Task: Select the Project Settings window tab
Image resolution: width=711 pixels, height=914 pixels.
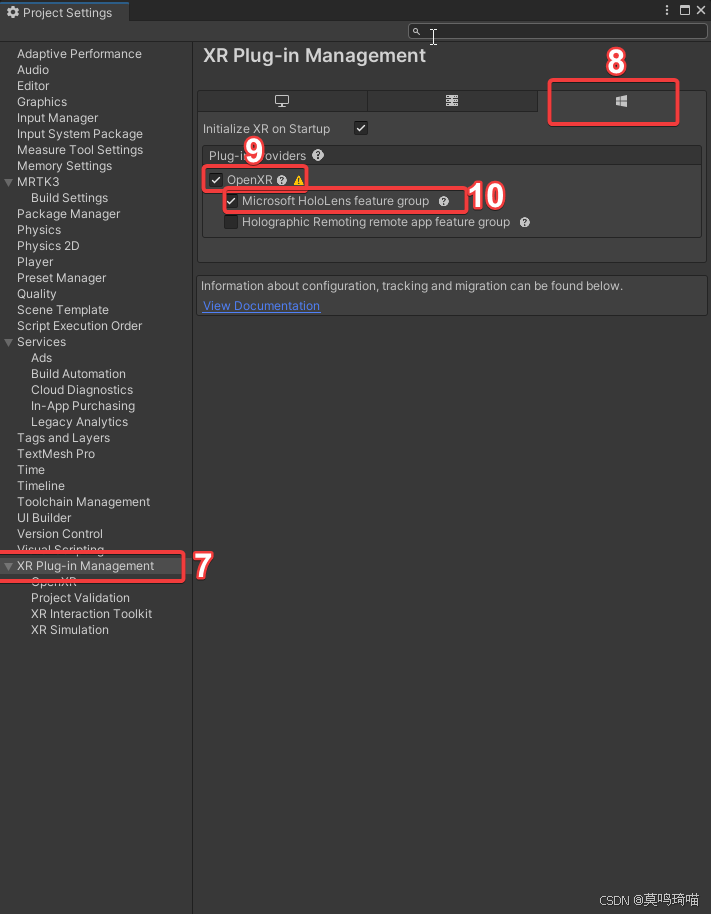Action: (x=65, y=12)
